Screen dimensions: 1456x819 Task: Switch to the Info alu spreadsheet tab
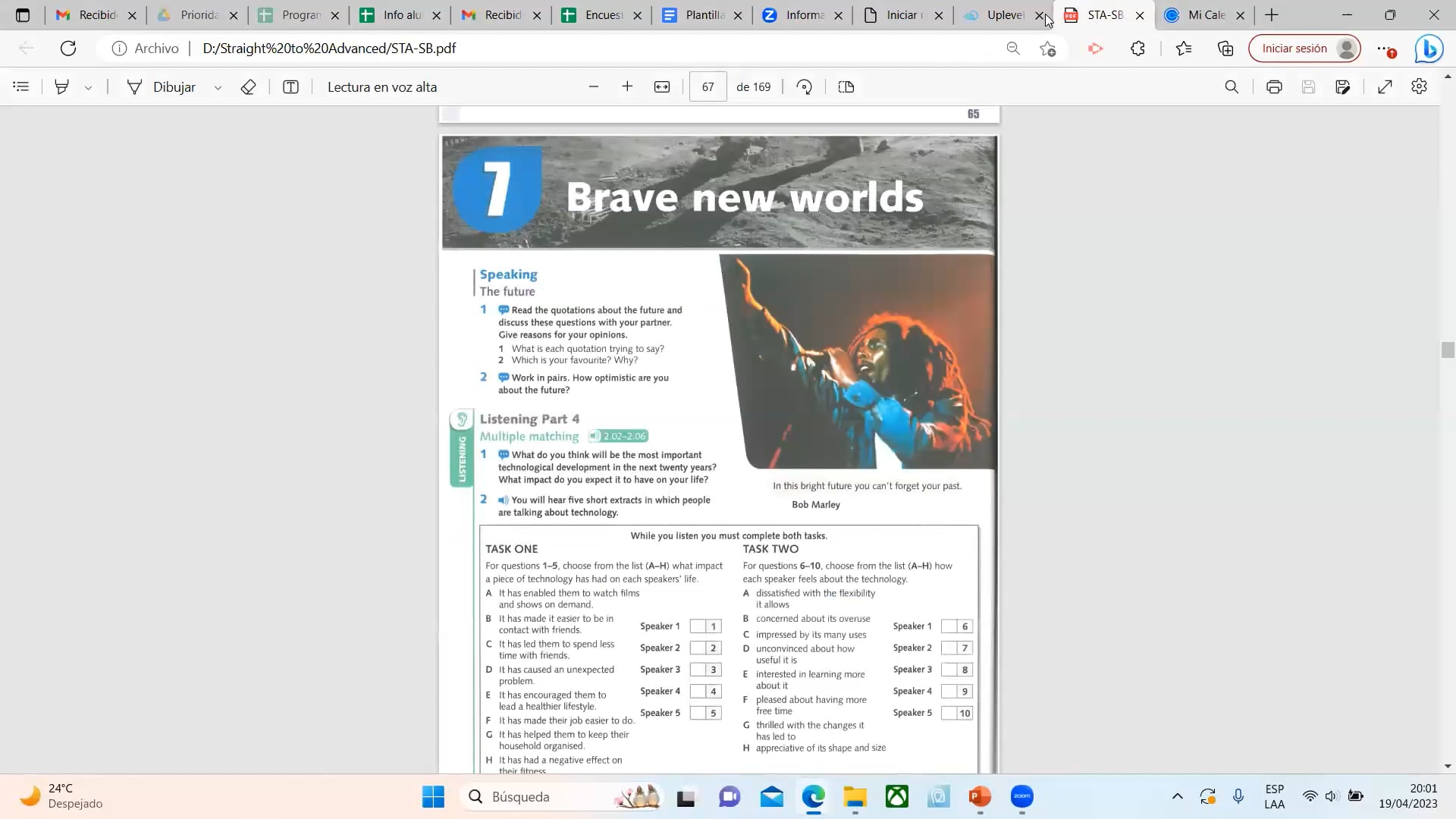[x=400, y=15]
